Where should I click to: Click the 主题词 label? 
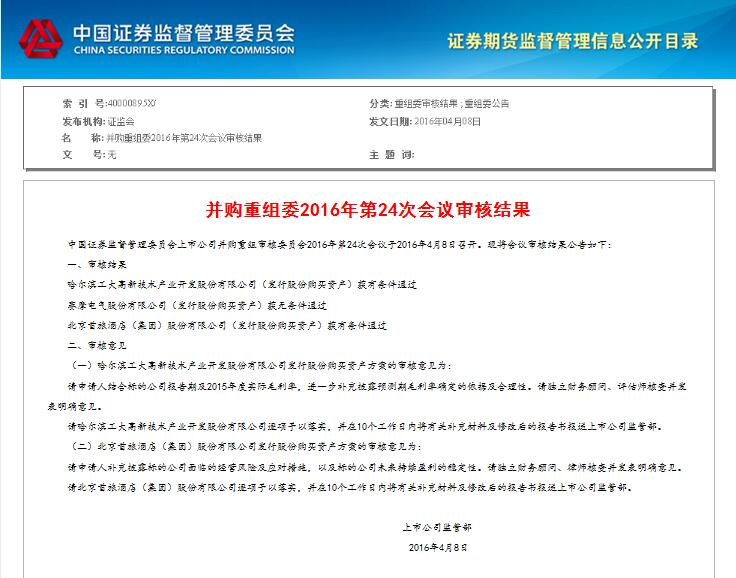[x=391, y=154]
